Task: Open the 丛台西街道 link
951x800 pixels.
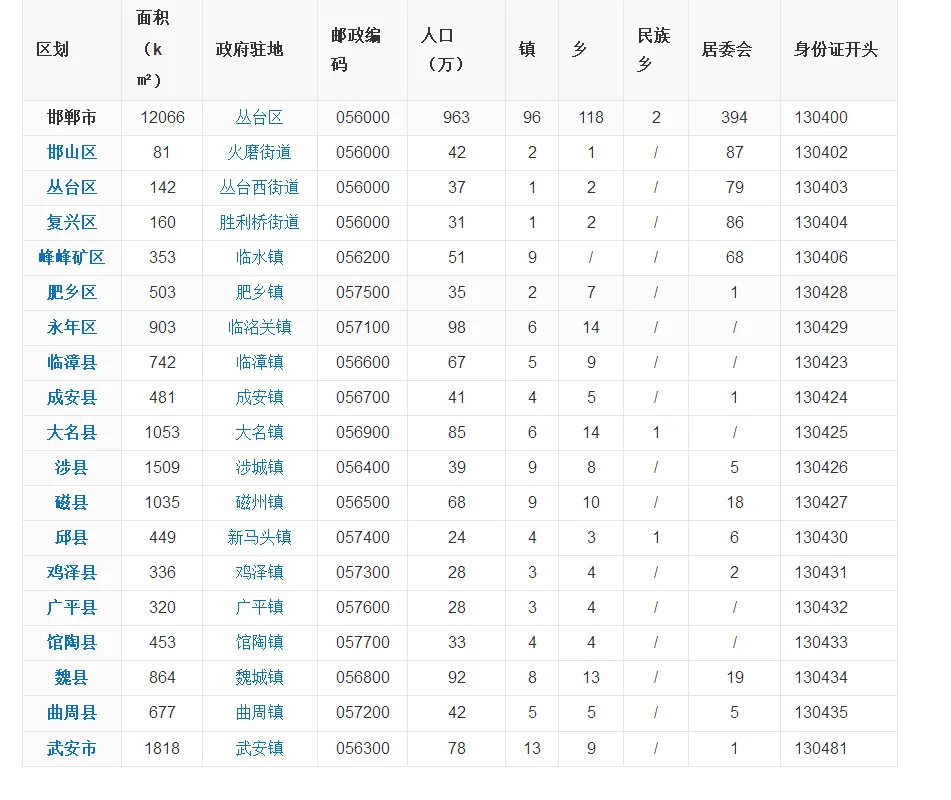Action: (x=259, y=187)
